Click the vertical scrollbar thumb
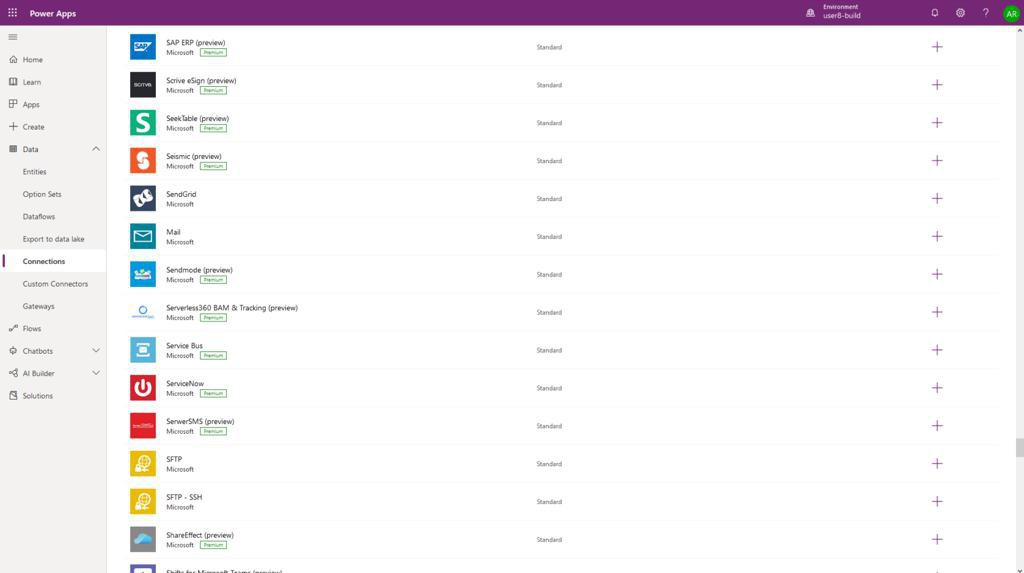This screenshot has height=573, width=1024. pos(1019,448)
